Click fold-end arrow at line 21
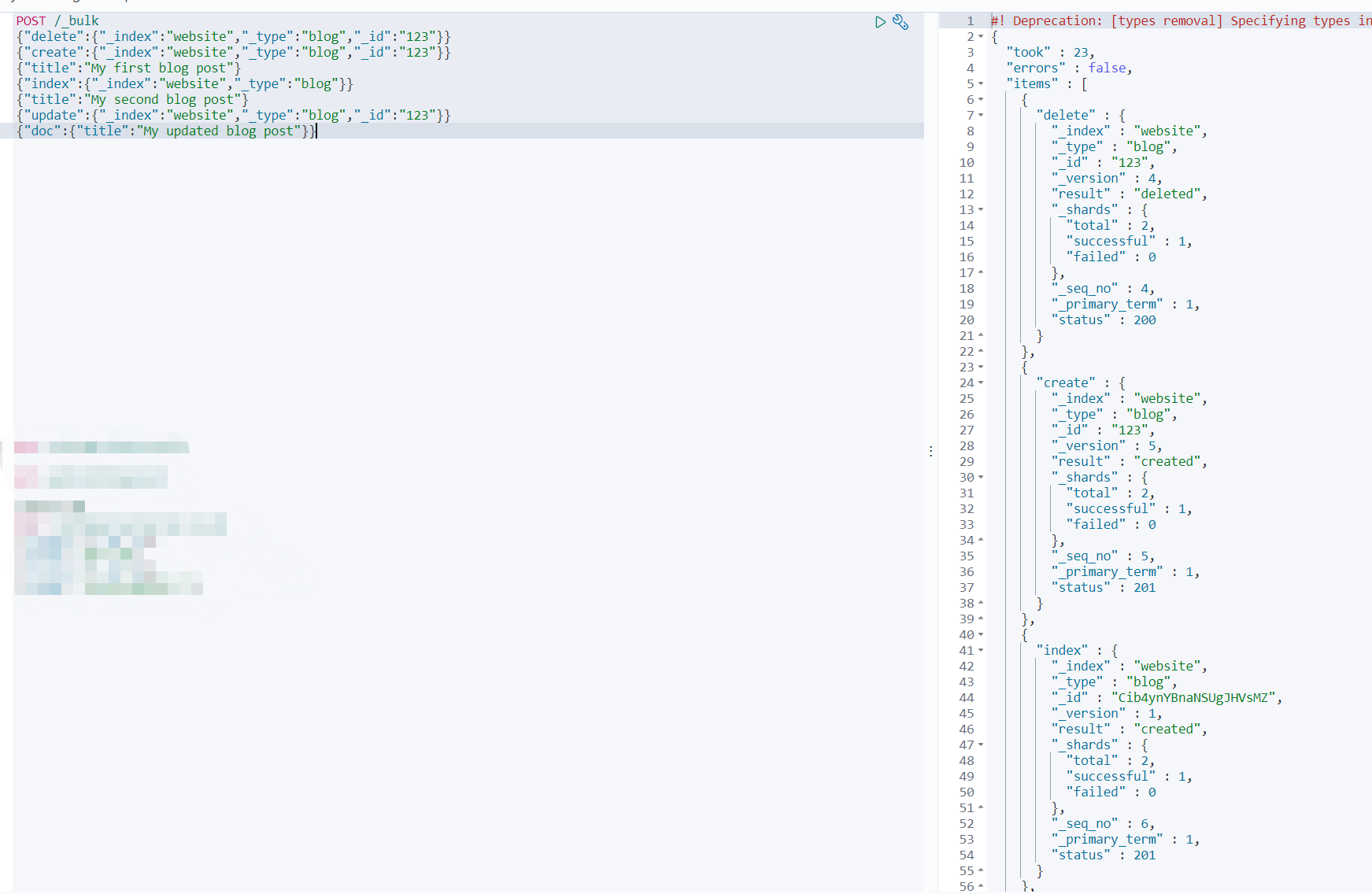This screenshot has height=894, width=1372. point(981,335)
